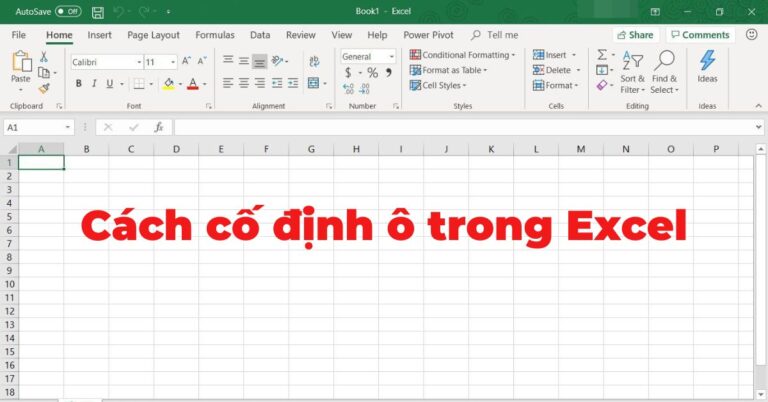Click Middle Align icon
The height and width of the screenshot is (402, 768).
(244, 61)
